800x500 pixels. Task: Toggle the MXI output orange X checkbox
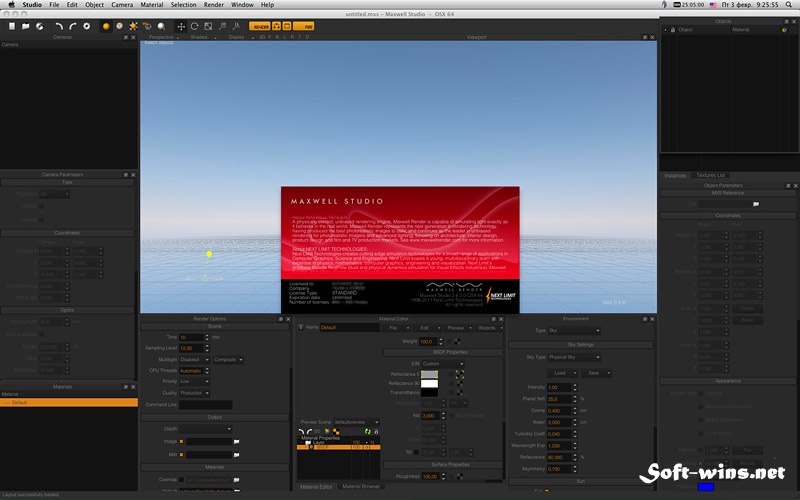tap(181, 455)
